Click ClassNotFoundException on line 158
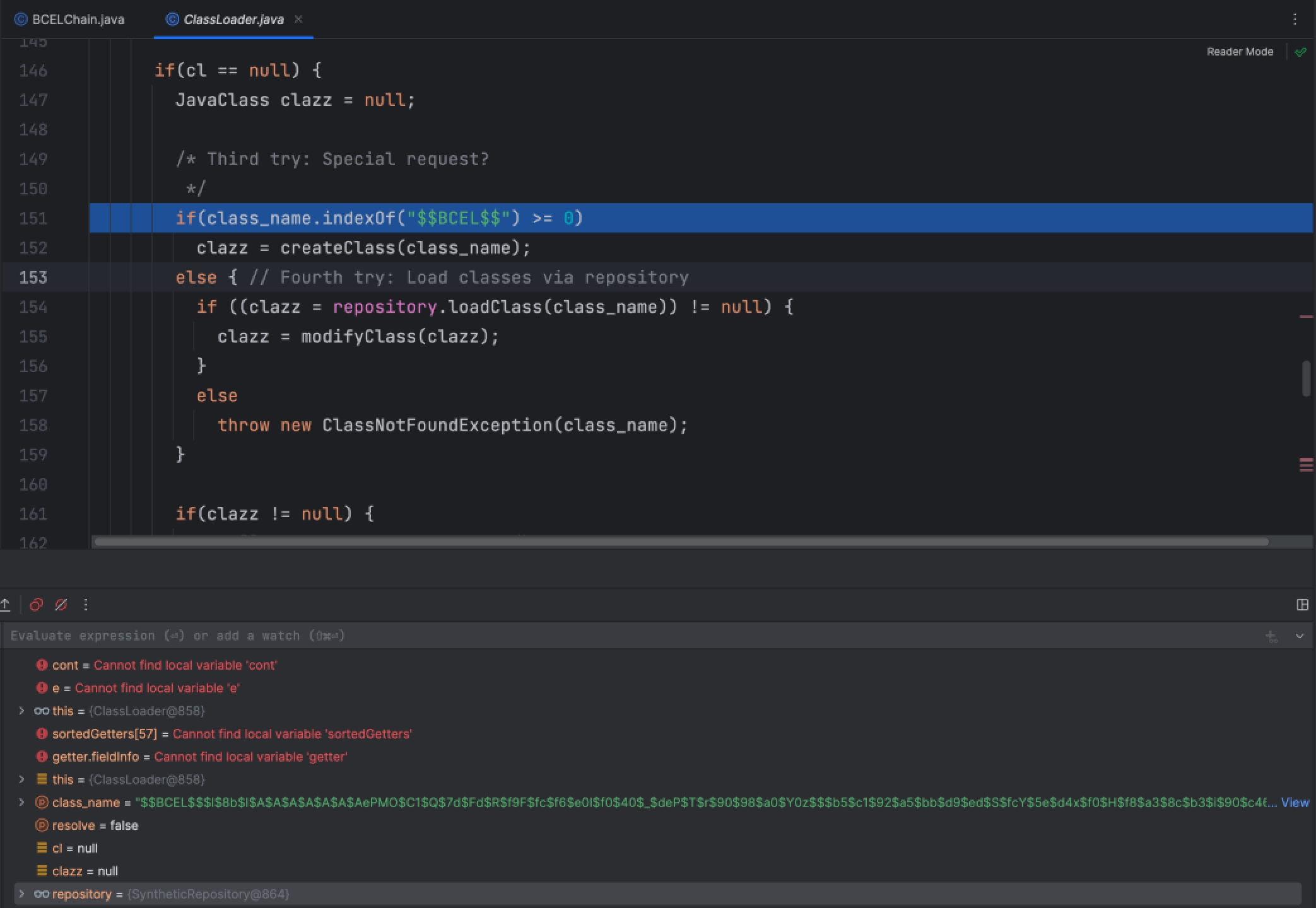 [437, 426]
